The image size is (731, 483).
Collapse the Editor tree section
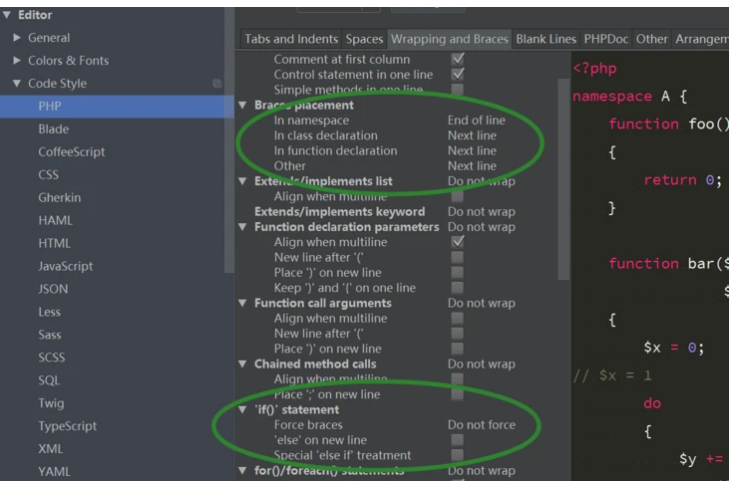7,15
